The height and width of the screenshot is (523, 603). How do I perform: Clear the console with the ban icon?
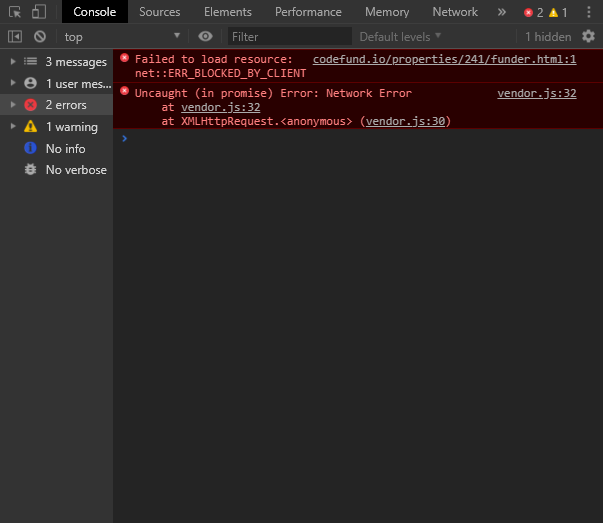click(x=40, y=37)
